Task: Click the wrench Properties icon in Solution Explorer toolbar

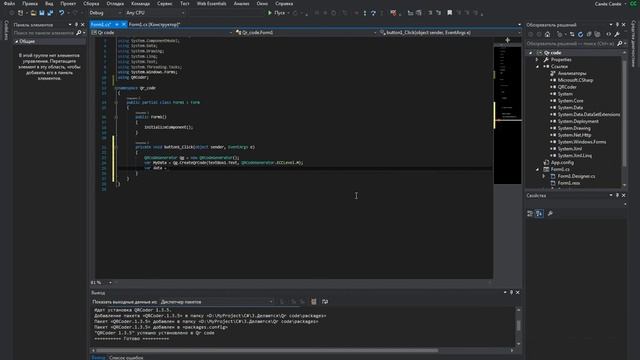Action: point(617,35)
